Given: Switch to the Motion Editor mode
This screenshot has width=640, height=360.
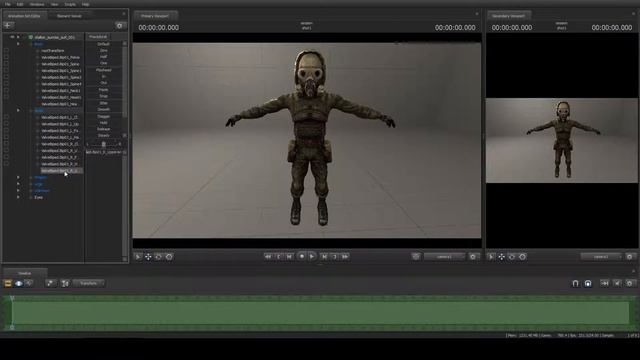Looking at the screenshot, I should (19, 283).
